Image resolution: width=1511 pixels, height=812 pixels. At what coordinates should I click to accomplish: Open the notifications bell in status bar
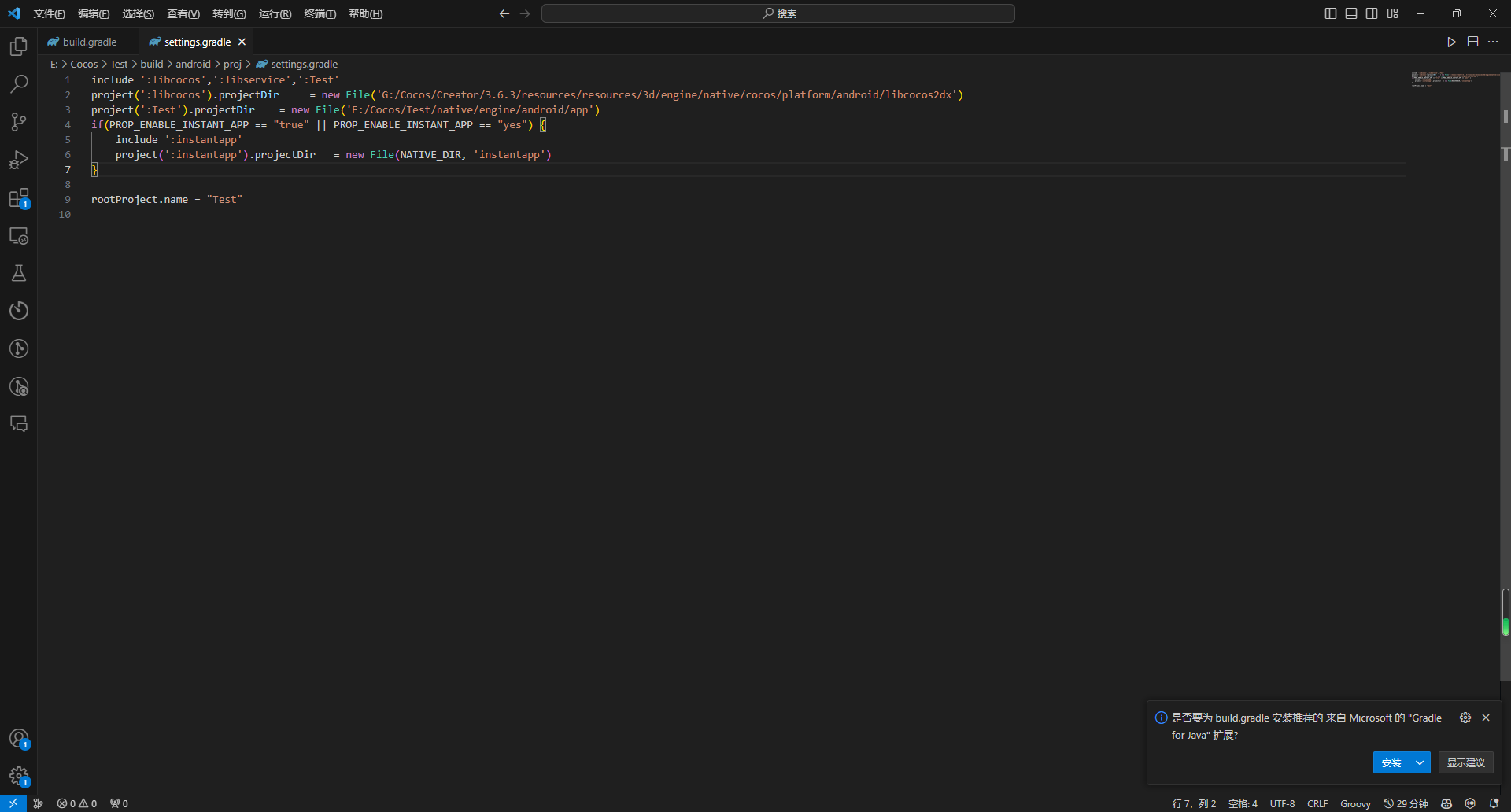tap(1494, 803)
